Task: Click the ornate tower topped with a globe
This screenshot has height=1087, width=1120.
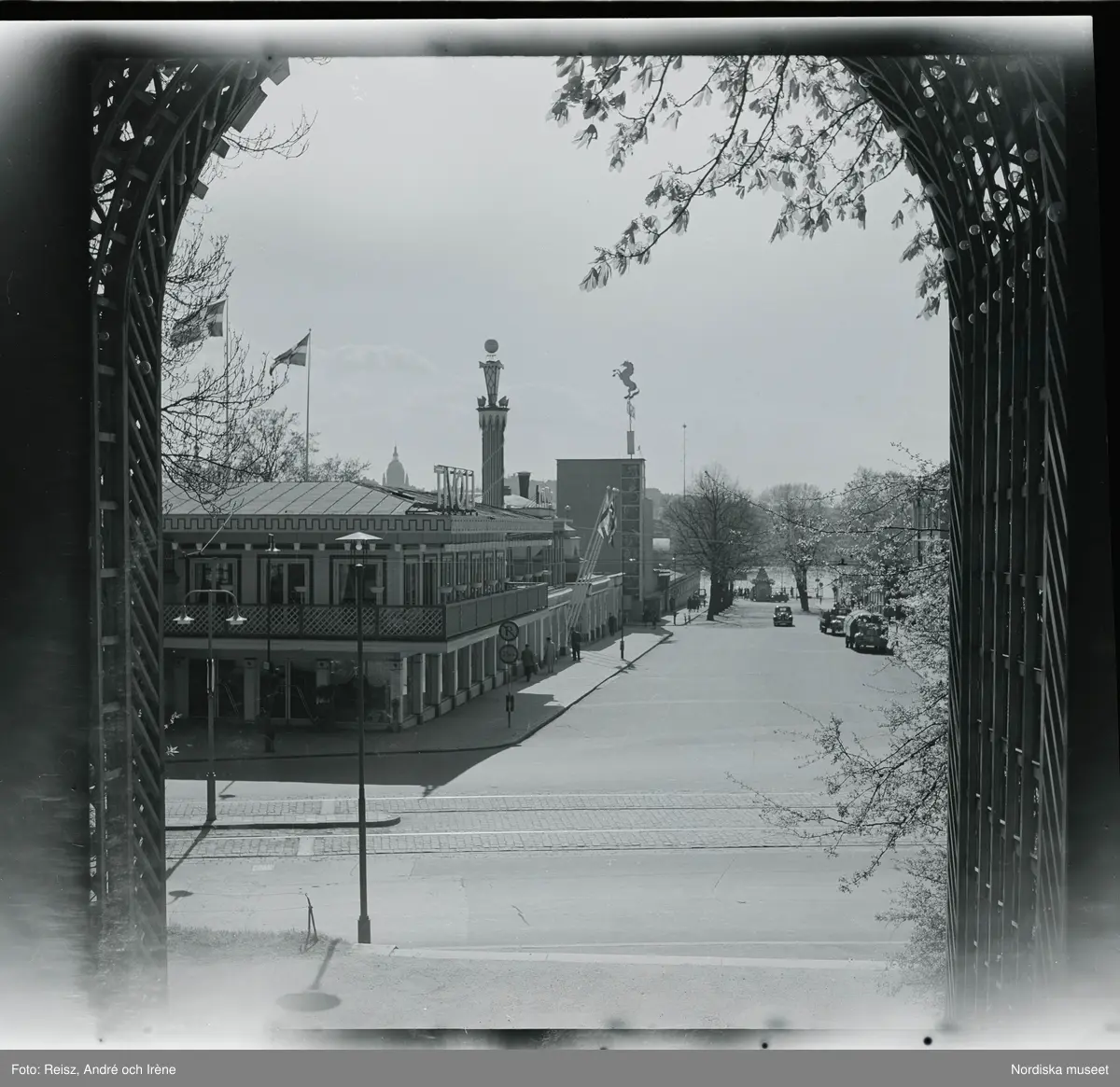Action: tap(492, 429)
